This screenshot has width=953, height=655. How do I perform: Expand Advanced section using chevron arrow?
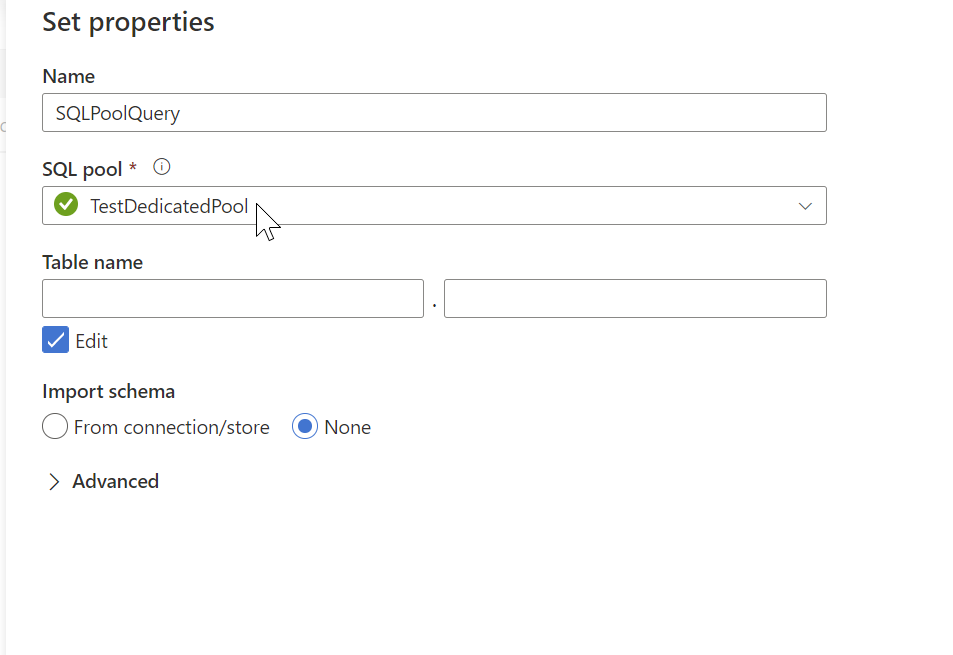[x=53, y=482]
